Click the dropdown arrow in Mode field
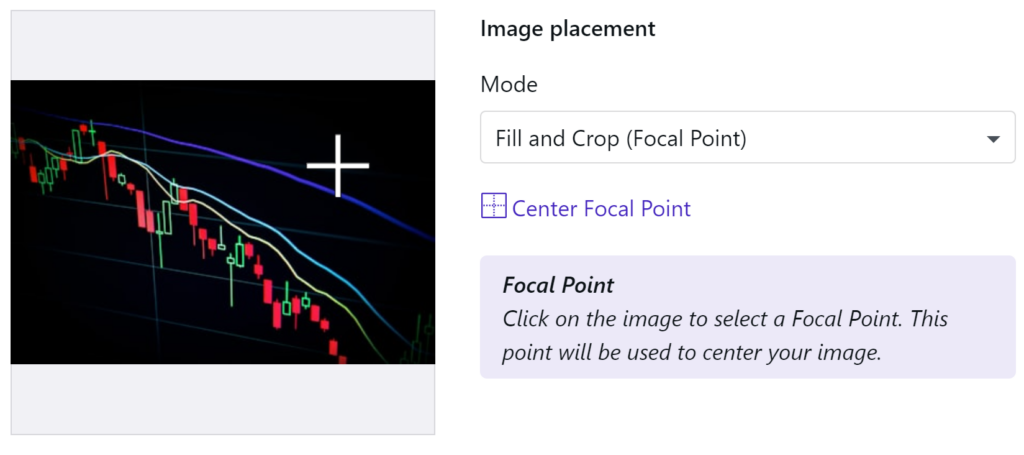Image resolution: width=1024 pixels, height=455 pixels. pyautogui.click(x=993, y=139)
